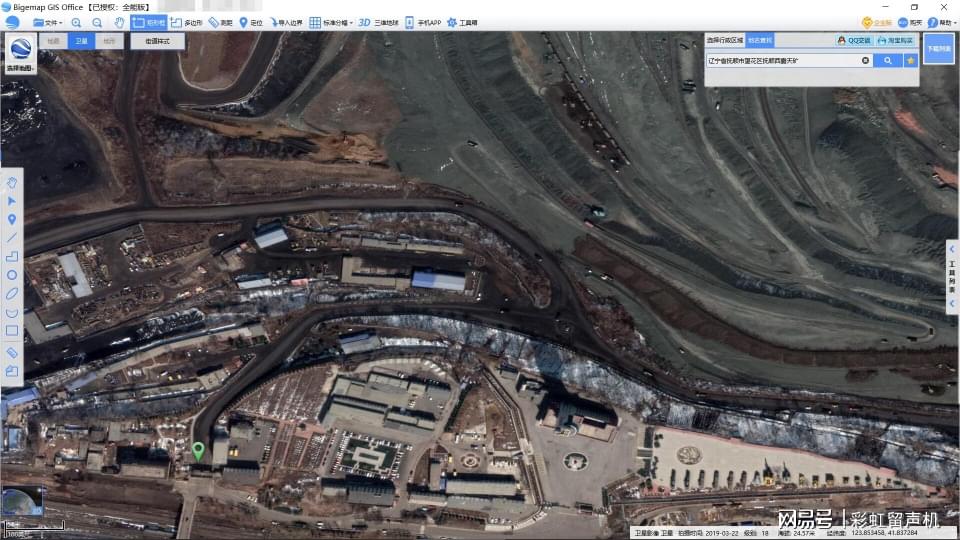Click the zoom in magnifier icon
The image size is (960, 540).
[x=76, y=22]
